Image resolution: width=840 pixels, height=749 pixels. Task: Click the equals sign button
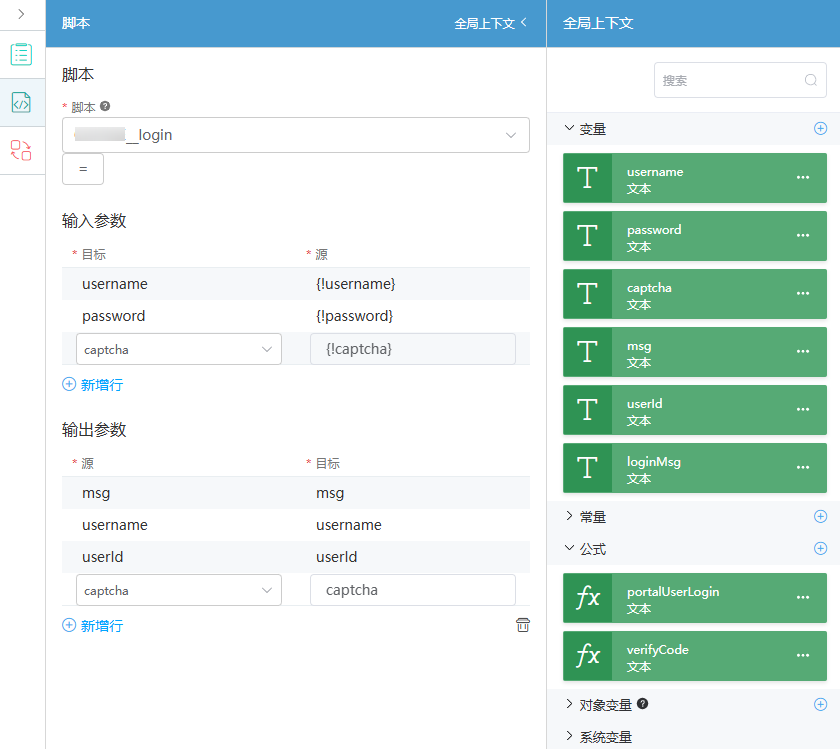(x=83, y=169)
